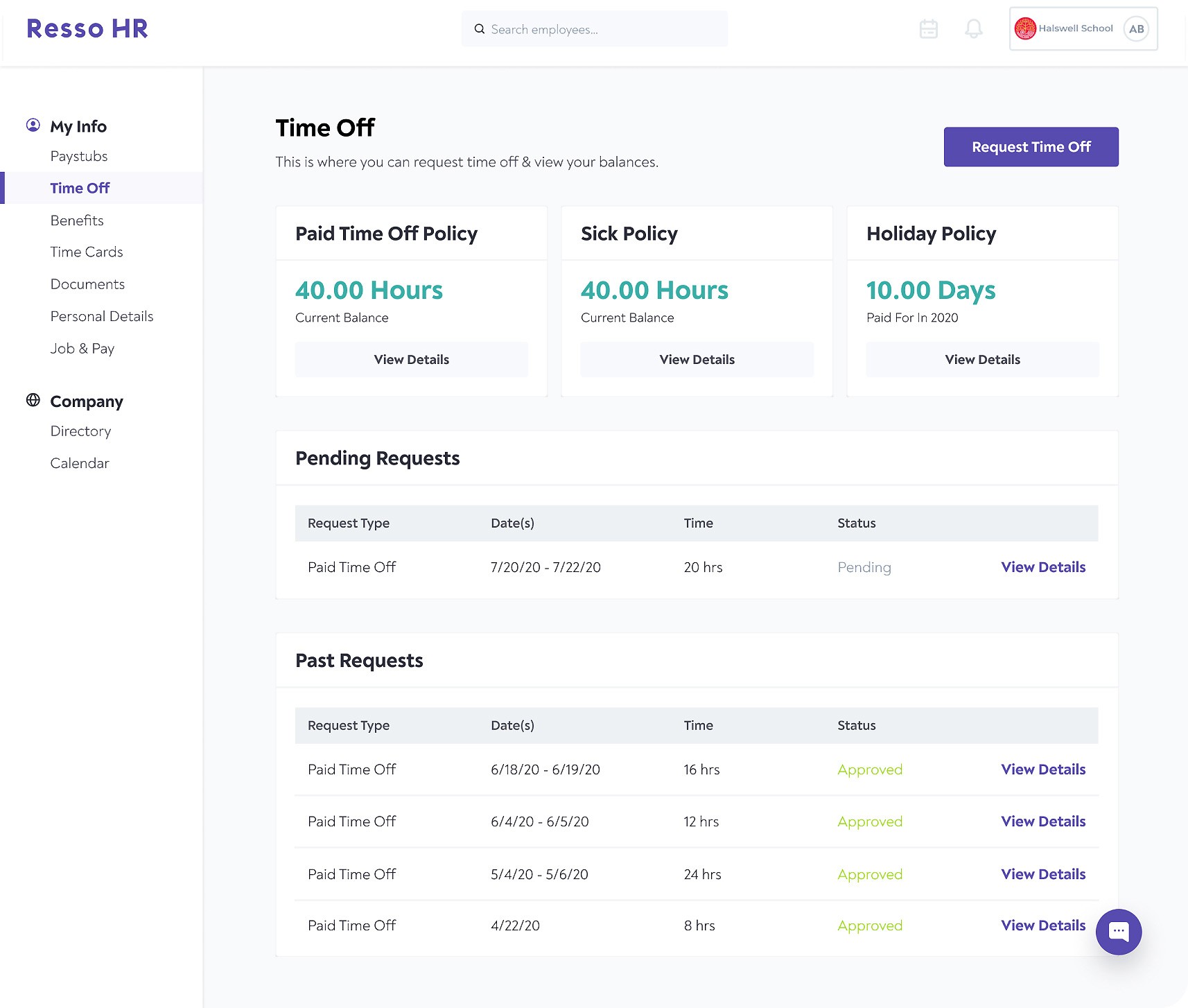Click Paid Time Off Policy card title
This screenshot has width=1188, height=1008.
[x=386, y=234]
